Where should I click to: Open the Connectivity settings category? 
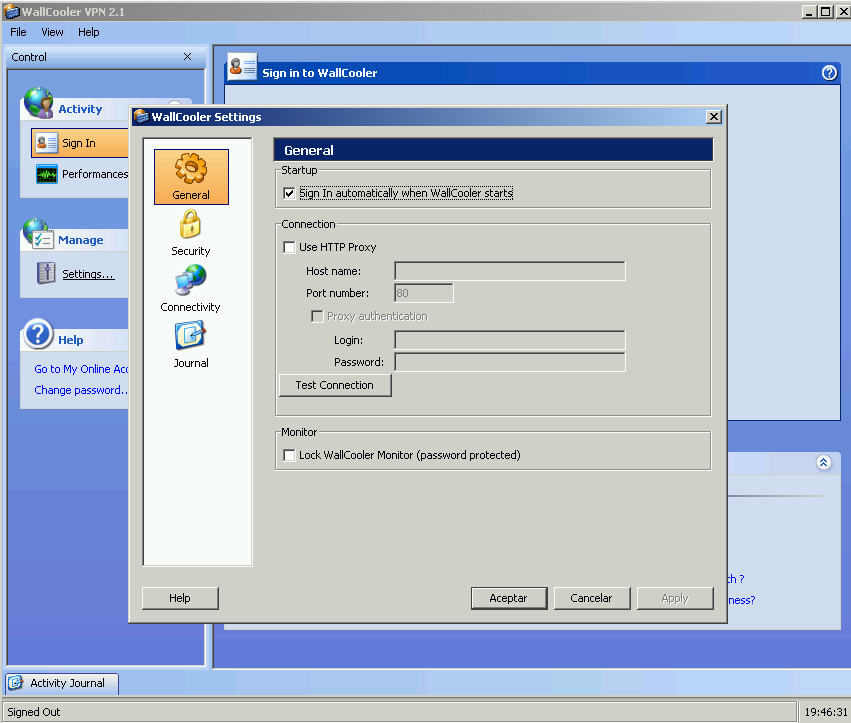coord(190,289)
